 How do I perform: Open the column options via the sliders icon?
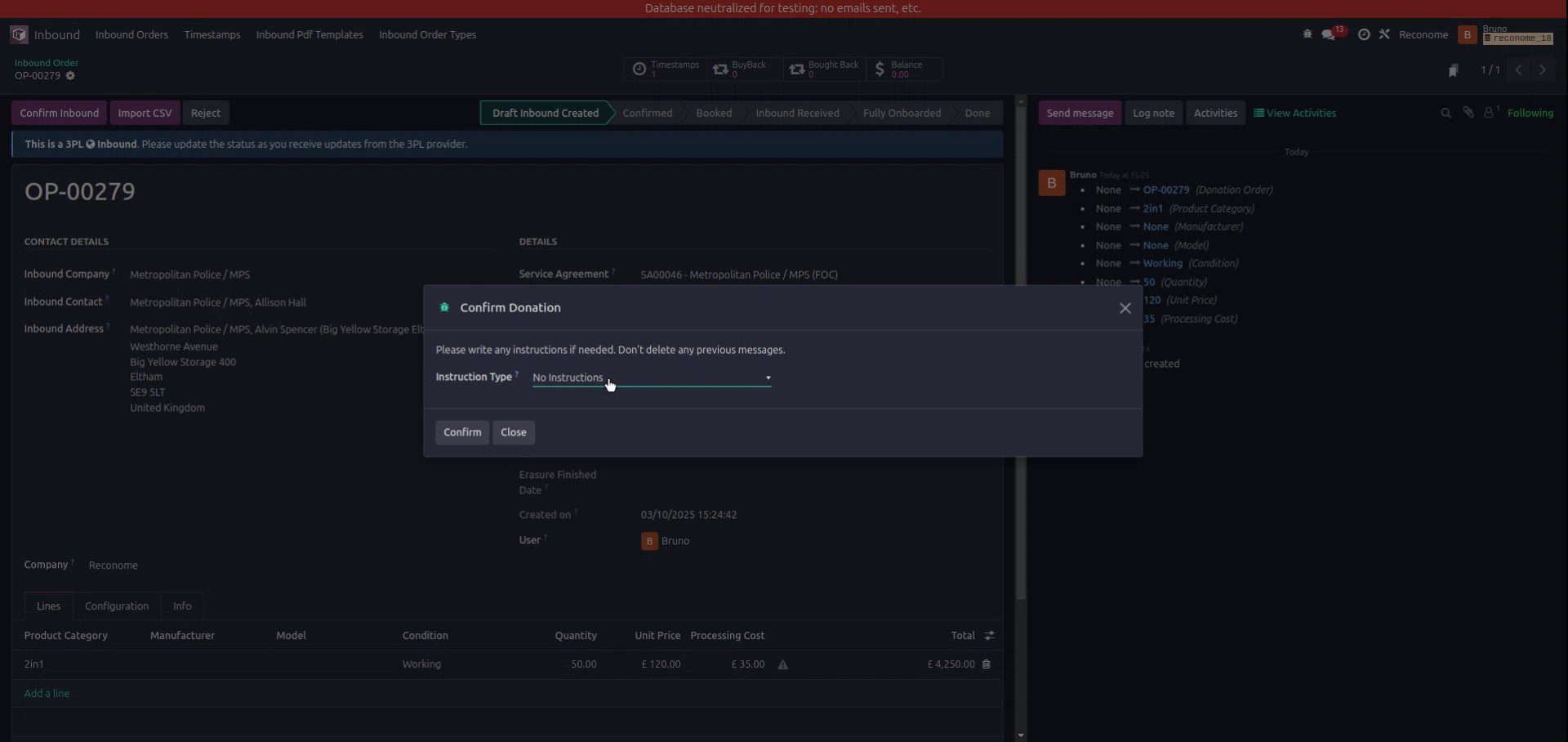[x=989, y=635]
